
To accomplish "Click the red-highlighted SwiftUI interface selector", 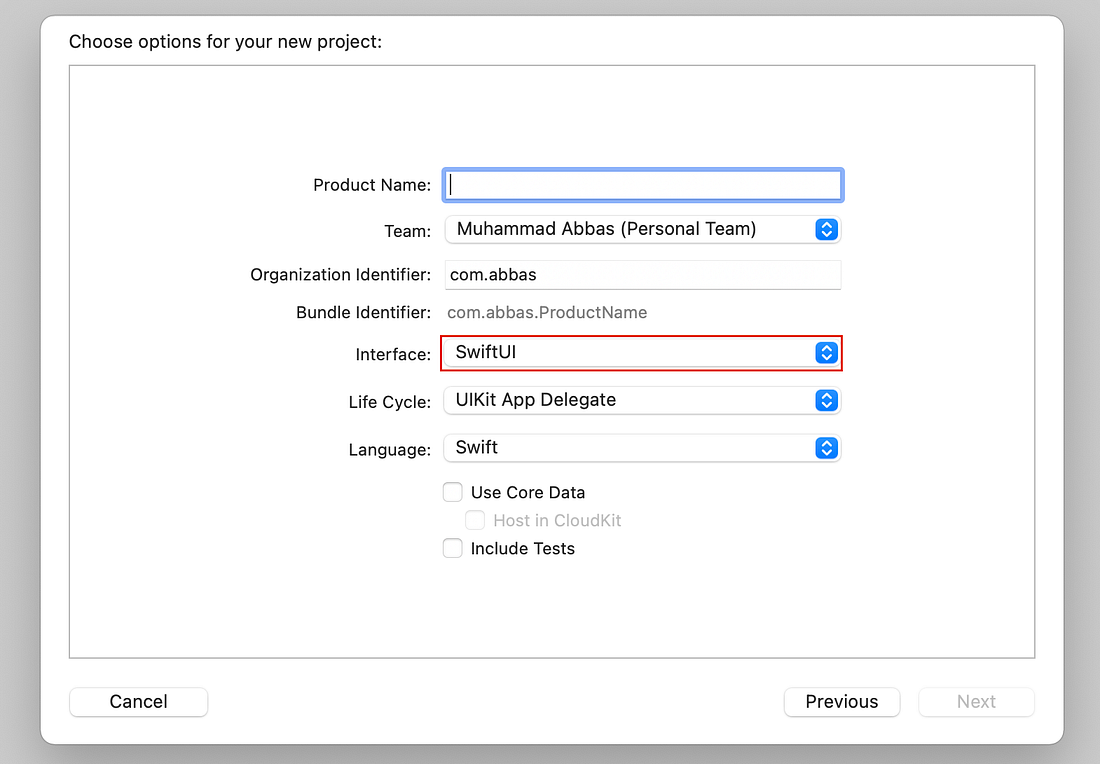I will coord(640,353).
